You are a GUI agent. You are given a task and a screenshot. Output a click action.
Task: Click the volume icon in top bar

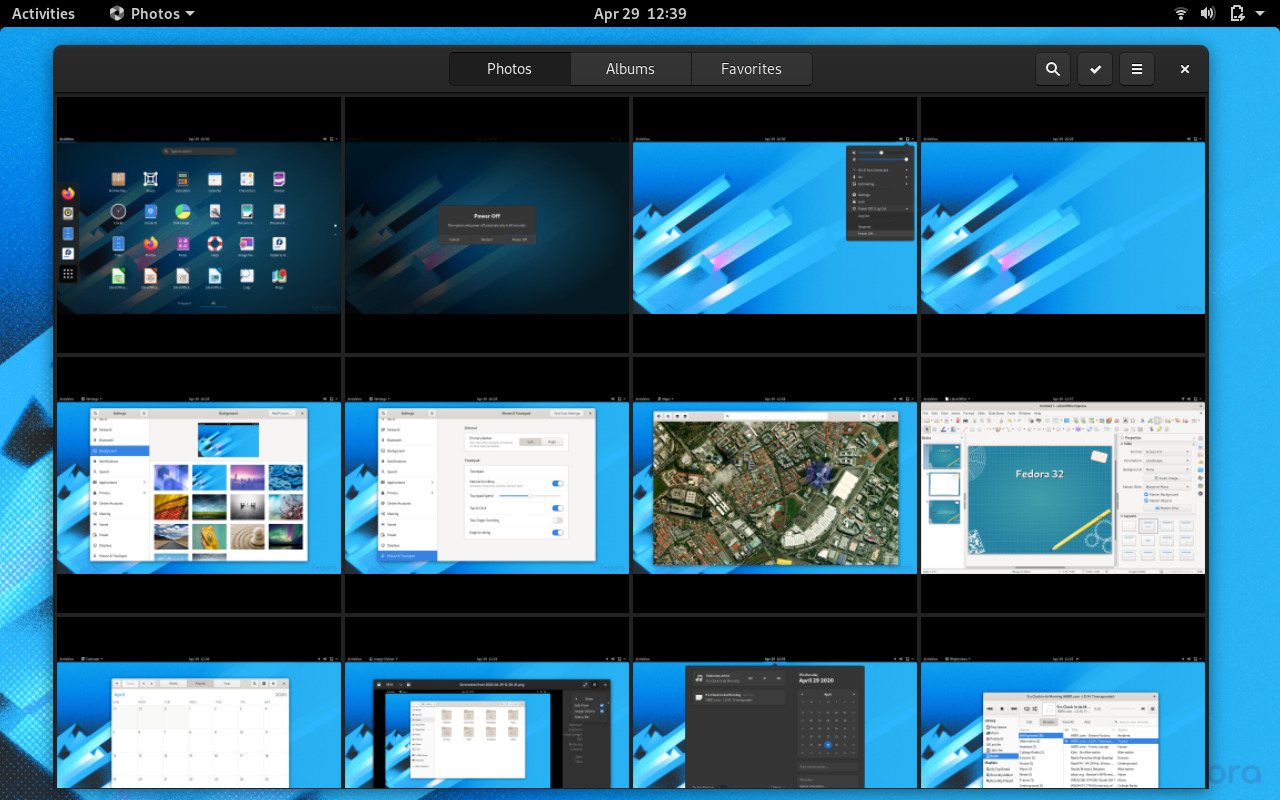click(1208, 13)
